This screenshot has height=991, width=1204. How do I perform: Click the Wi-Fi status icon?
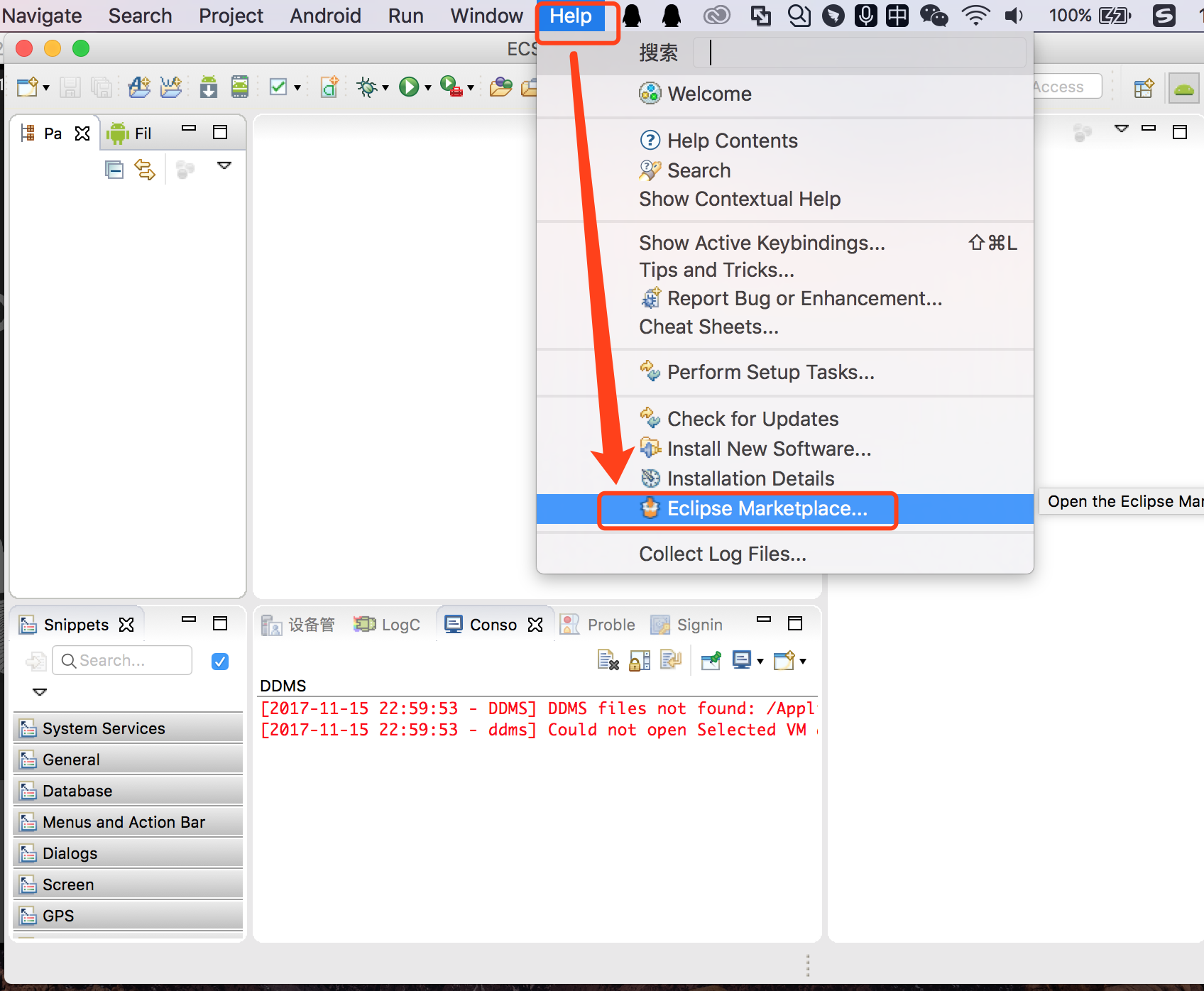976,16
